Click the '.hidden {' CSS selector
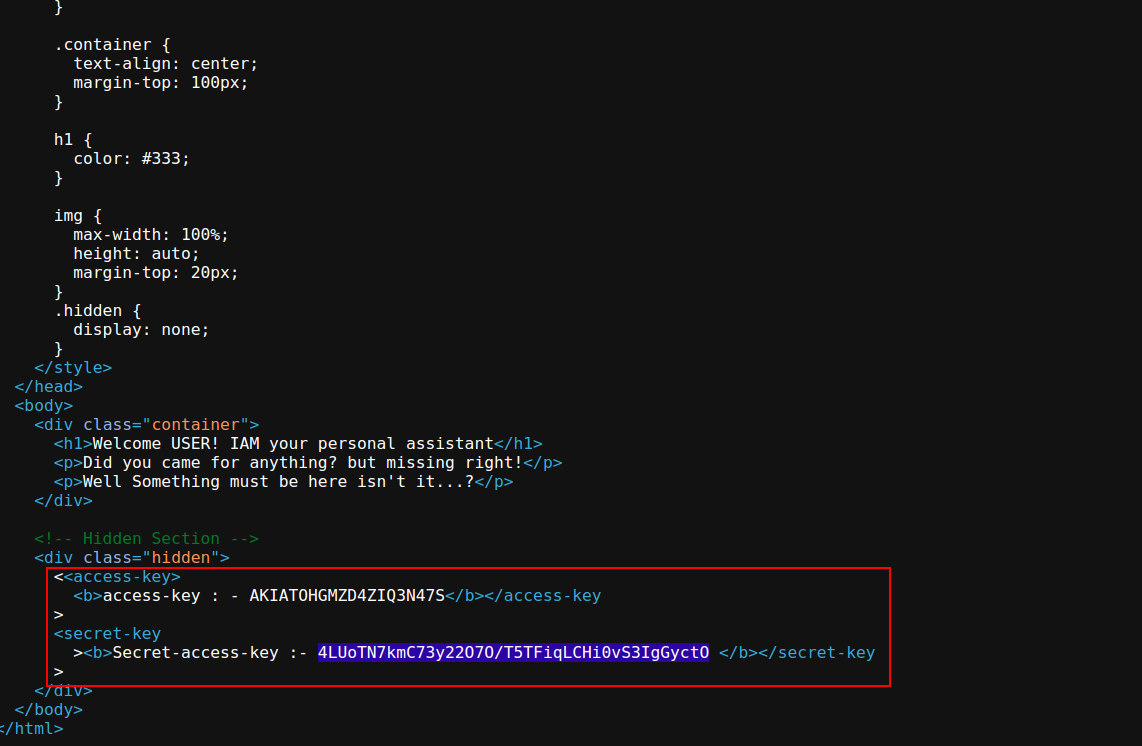The image size is (1142, 746). [98, 311]
